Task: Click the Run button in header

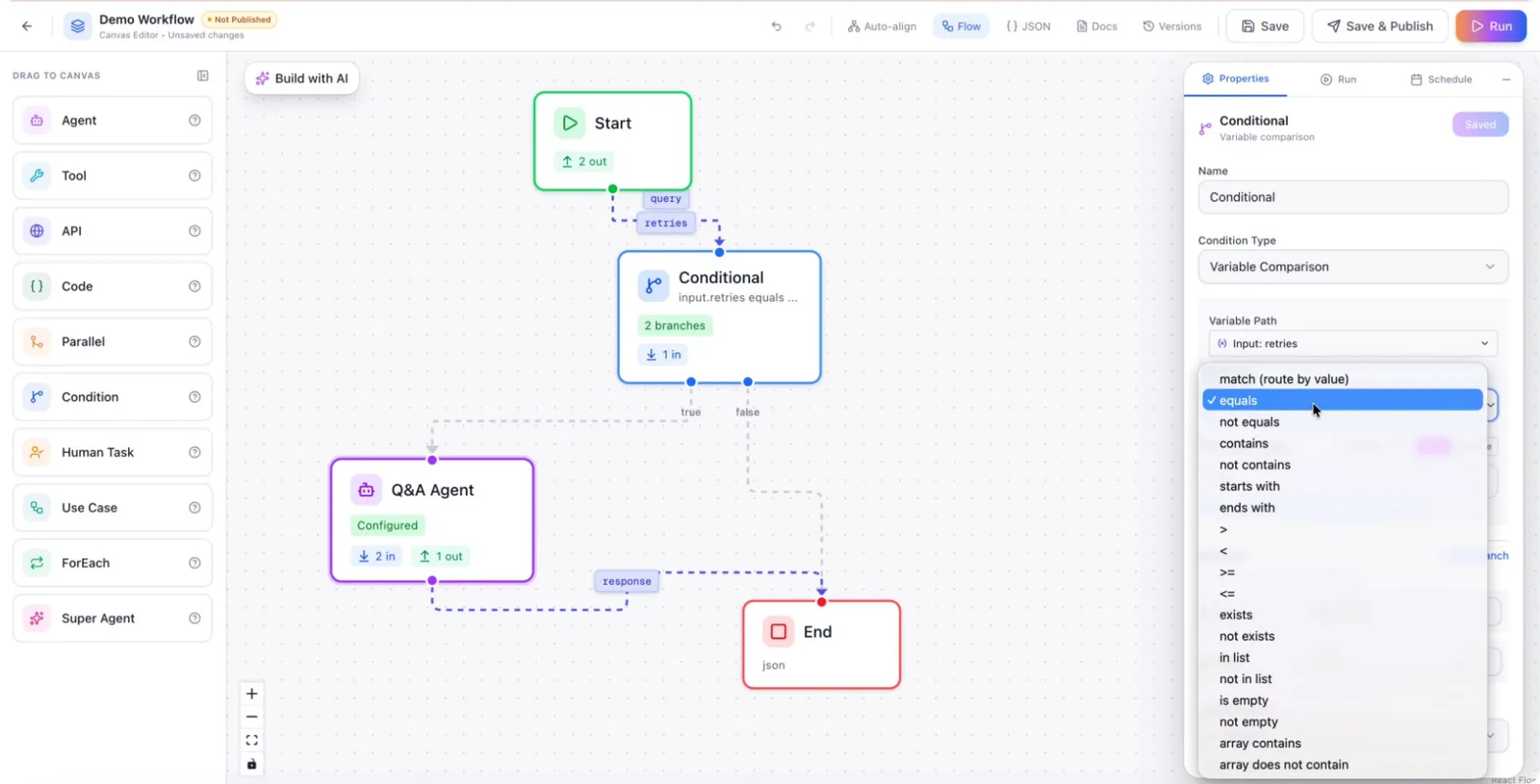Action: point(1491,26)
